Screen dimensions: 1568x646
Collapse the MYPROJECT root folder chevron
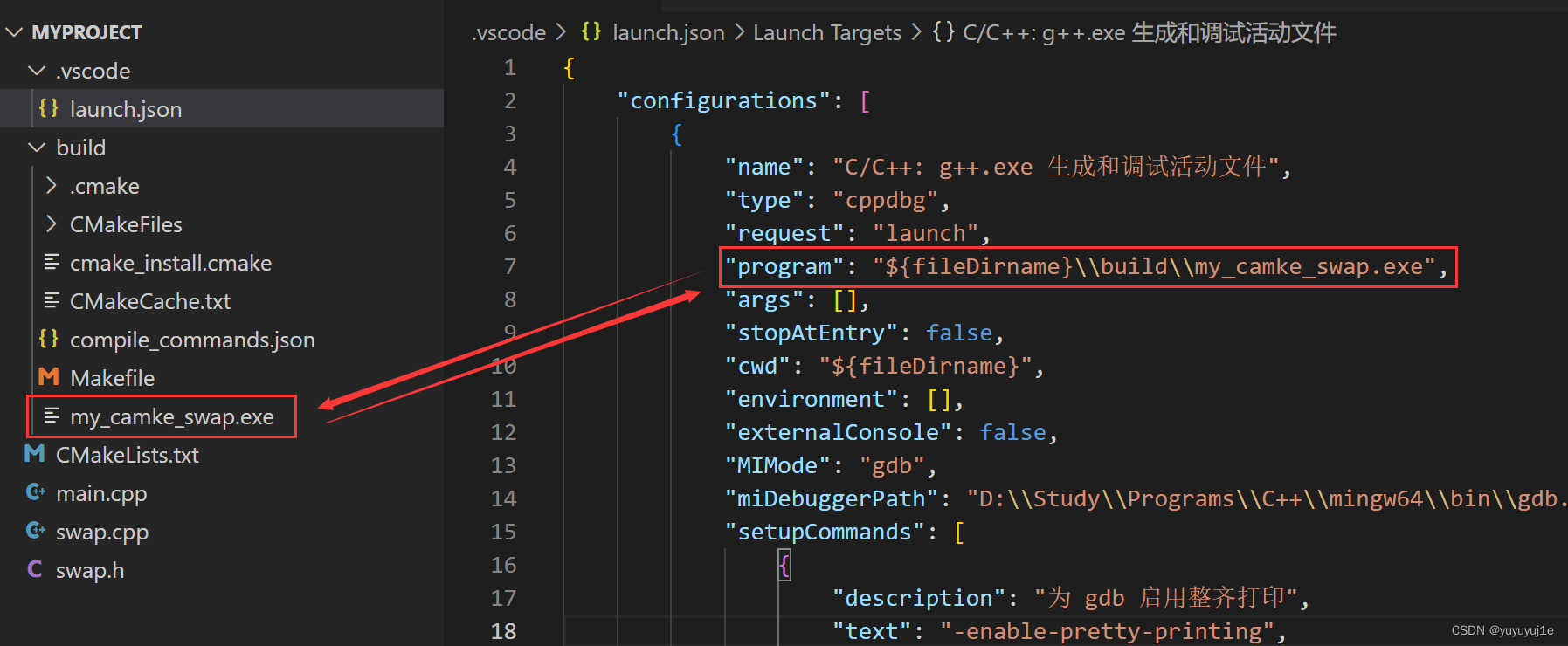coord(15,32)
